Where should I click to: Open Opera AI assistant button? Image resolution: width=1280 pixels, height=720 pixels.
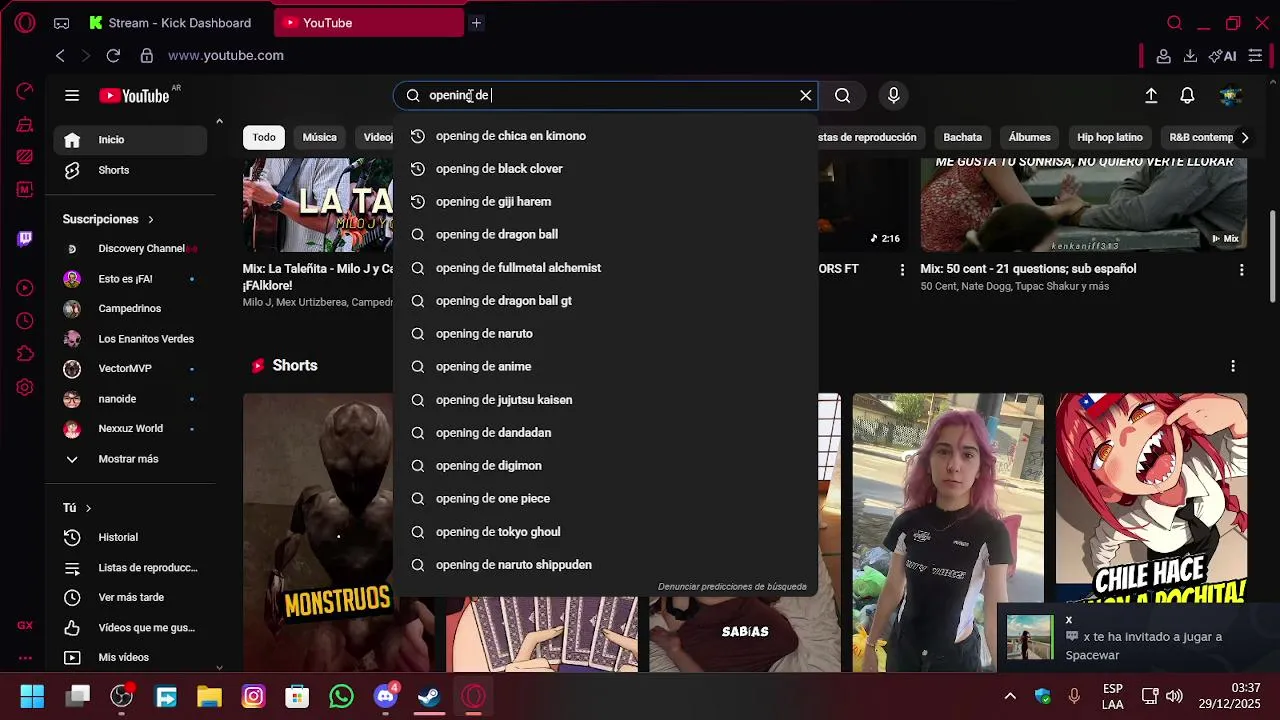point(1222,56)
